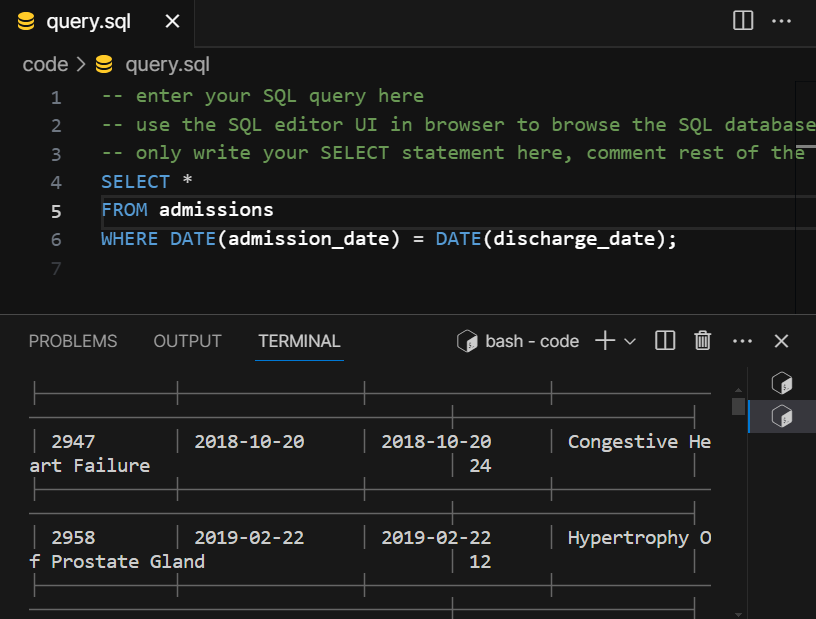Kill terminal using trash icon
The height and width of the screenshot is (619, 816).
pyautogui.click(x=703, y=341)
